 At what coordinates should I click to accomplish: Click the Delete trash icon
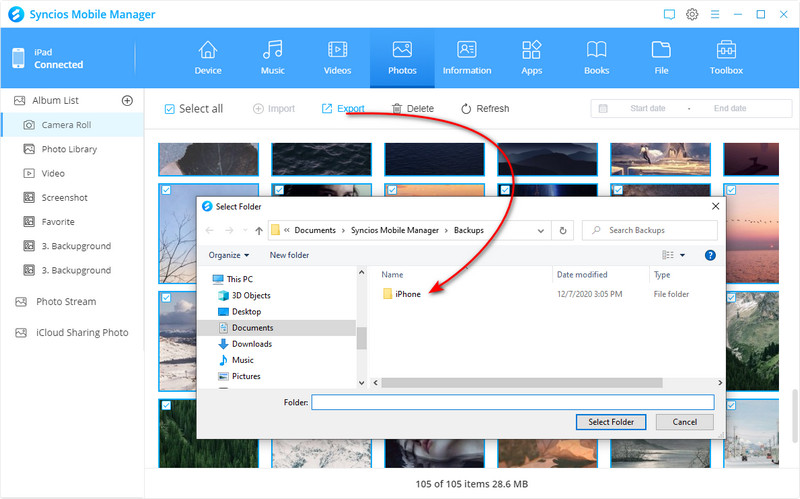397,109
